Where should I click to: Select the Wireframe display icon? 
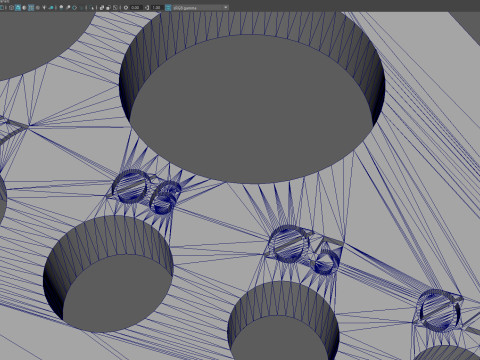(11, 7)
